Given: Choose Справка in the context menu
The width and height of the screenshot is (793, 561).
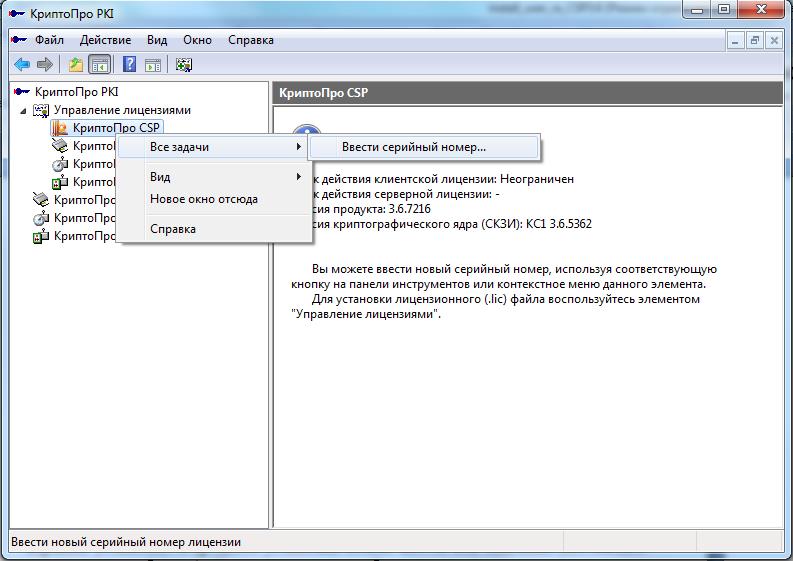Looking at the screenshot, I should pyautogui.click(x=212, y=229).
